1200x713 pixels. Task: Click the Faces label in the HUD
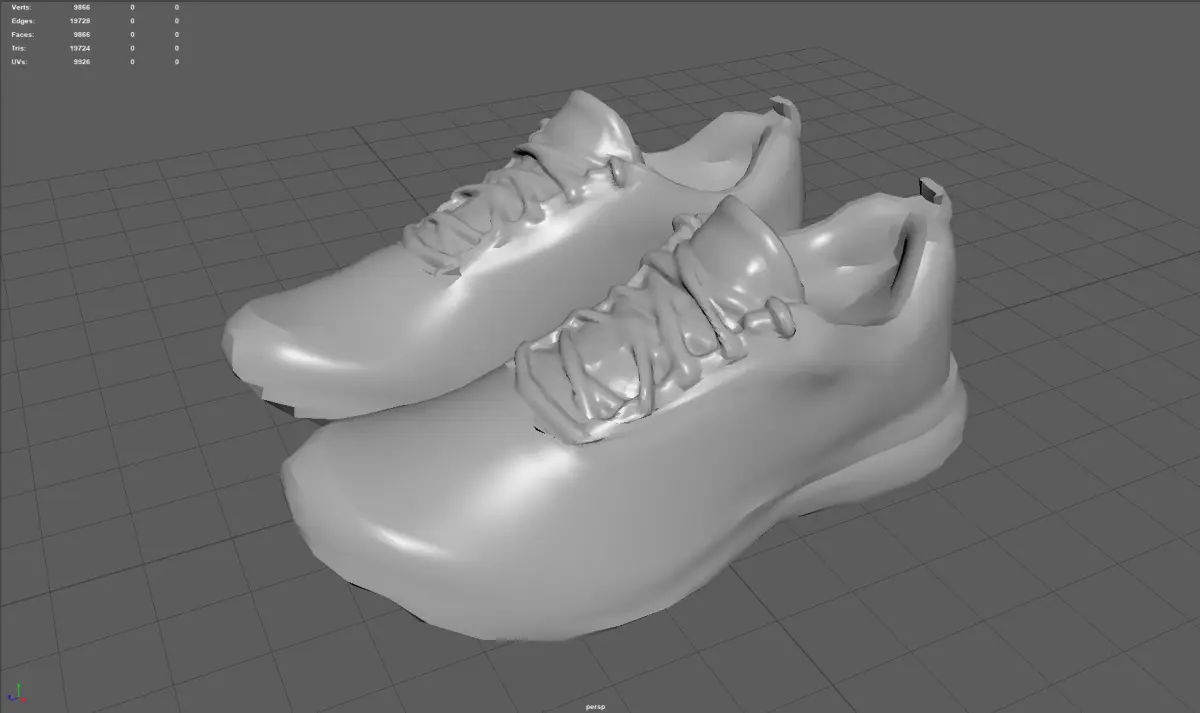[21, 34]
